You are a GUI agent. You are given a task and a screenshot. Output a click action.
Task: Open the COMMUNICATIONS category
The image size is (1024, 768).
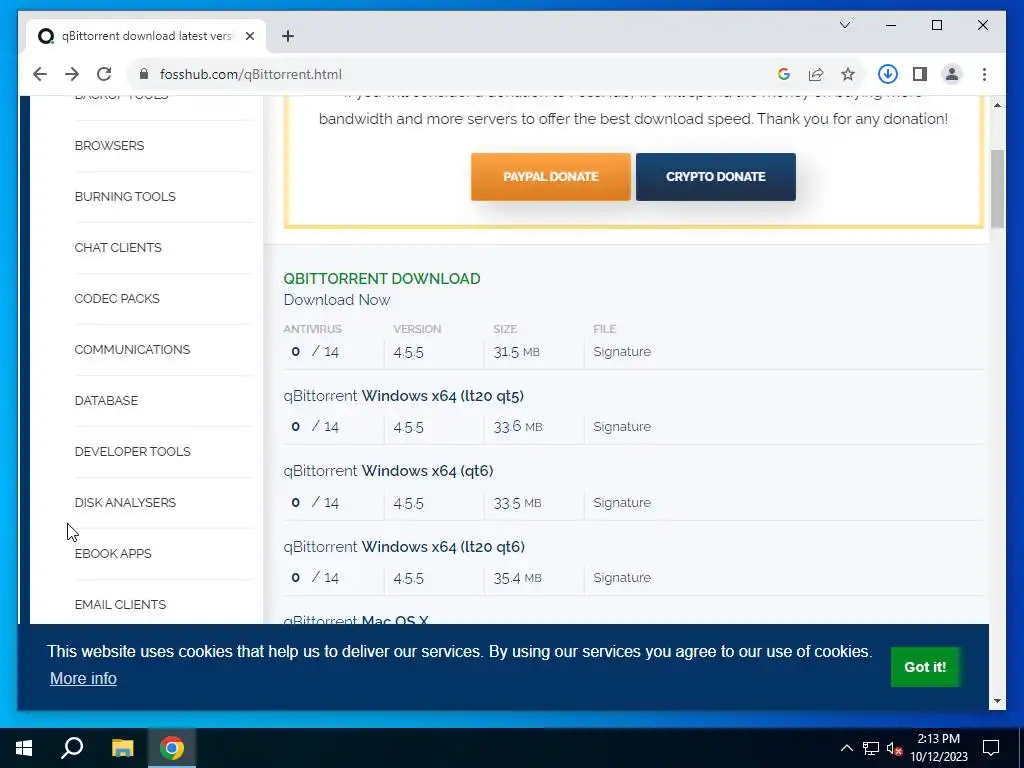coord(132,349)
